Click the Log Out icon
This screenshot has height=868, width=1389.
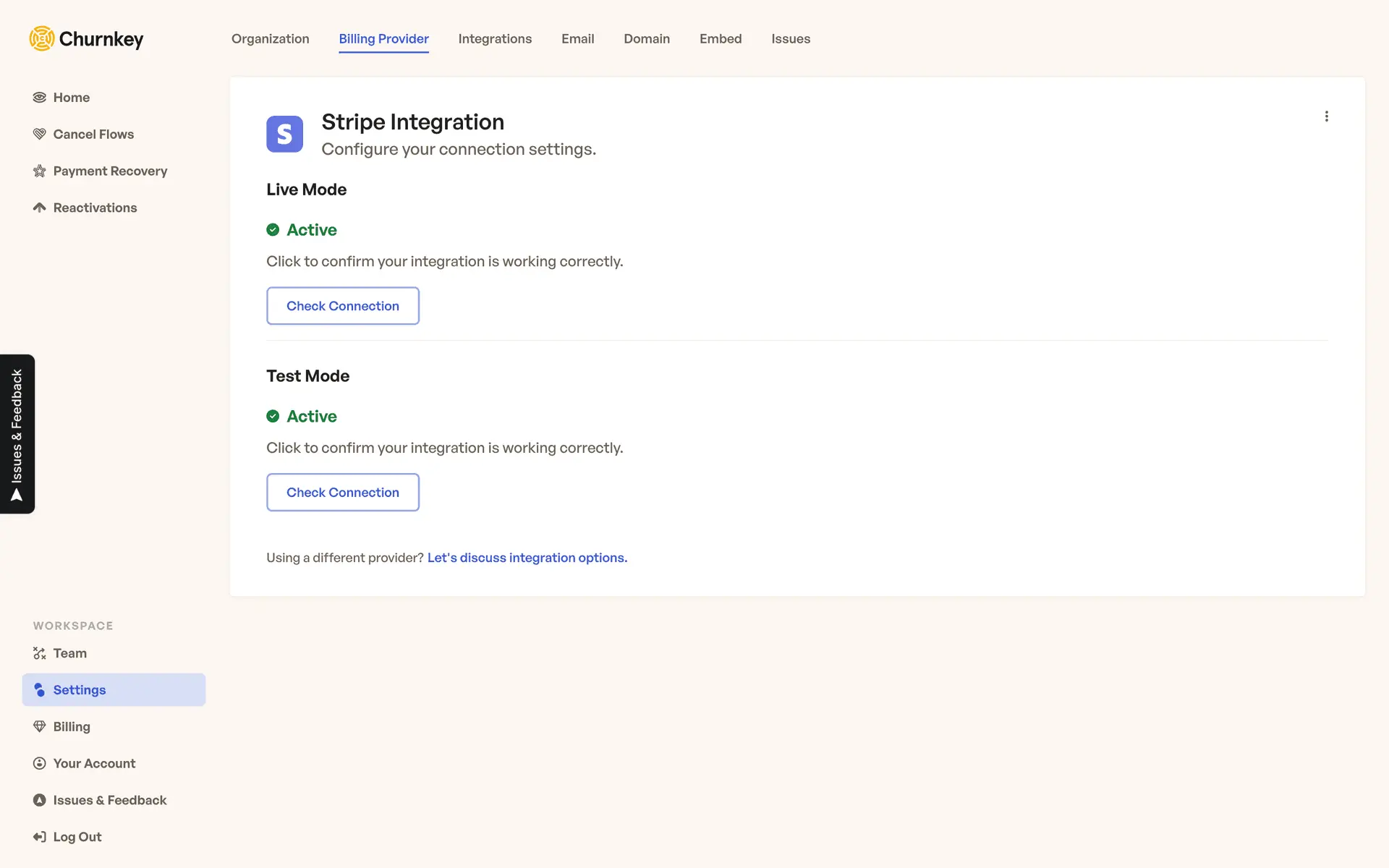pos(40,837)
